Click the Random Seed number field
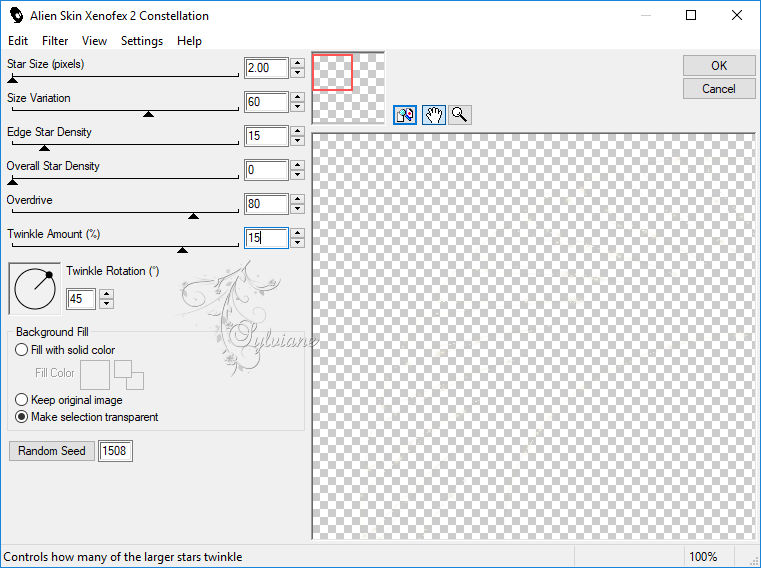The image size is (761, 568). pos(115,451)
